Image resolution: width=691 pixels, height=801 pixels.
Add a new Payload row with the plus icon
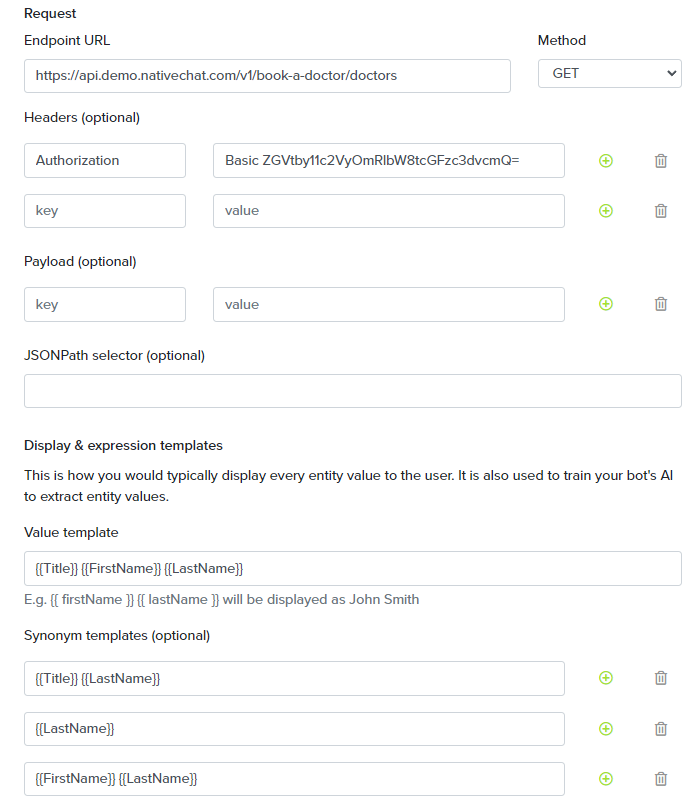pyautogui.click(x=606, y=304)
